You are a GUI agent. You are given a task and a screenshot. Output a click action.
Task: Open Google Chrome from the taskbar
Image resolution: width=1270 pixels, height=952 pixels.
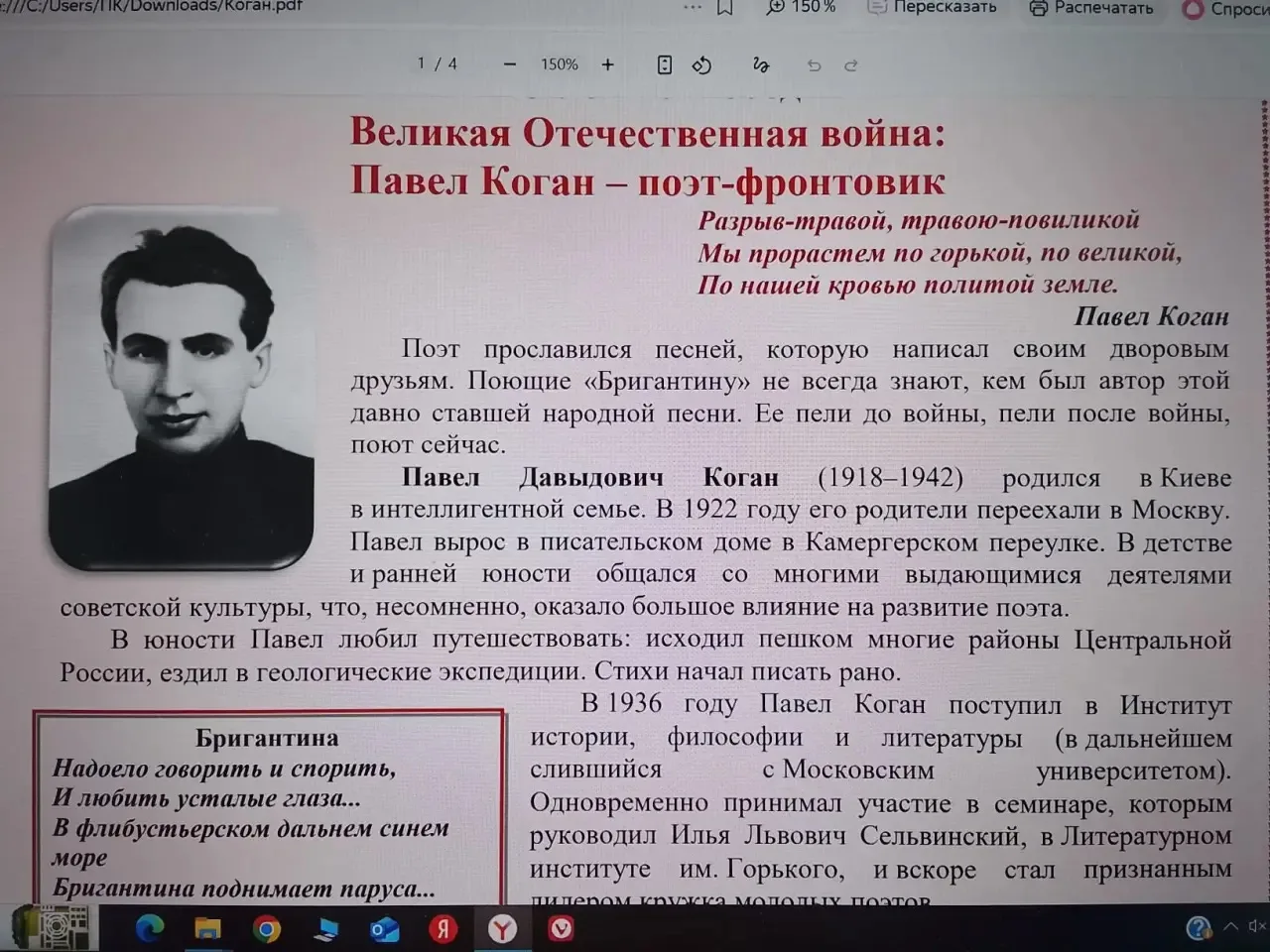tap(266, 929)
